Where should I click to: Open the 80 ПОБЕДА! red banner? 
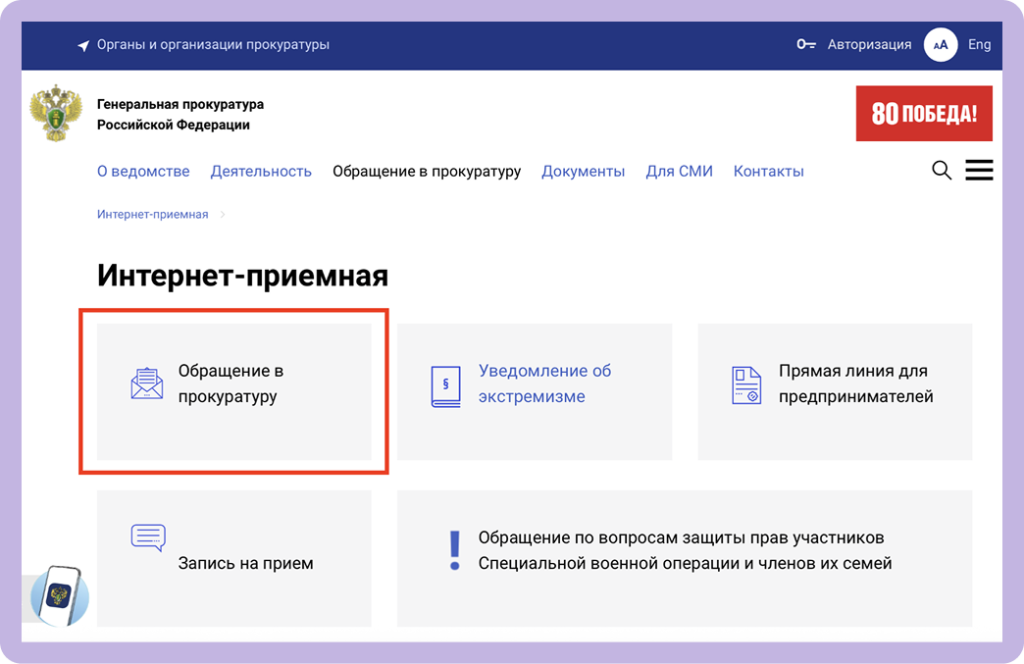click(924, 114)
